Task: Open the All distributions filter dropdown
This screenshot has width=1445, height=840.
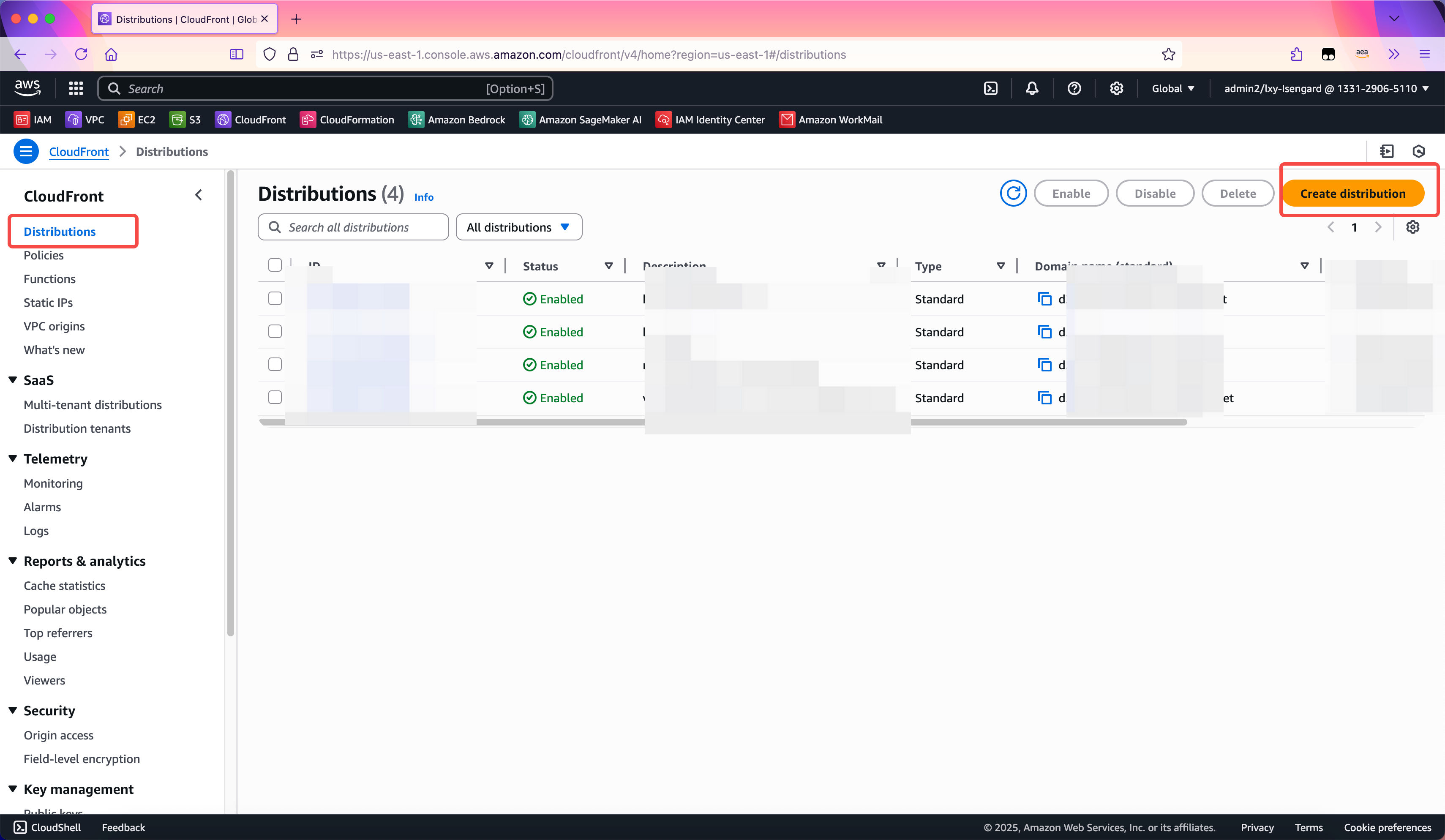Action: click(519, 227)
